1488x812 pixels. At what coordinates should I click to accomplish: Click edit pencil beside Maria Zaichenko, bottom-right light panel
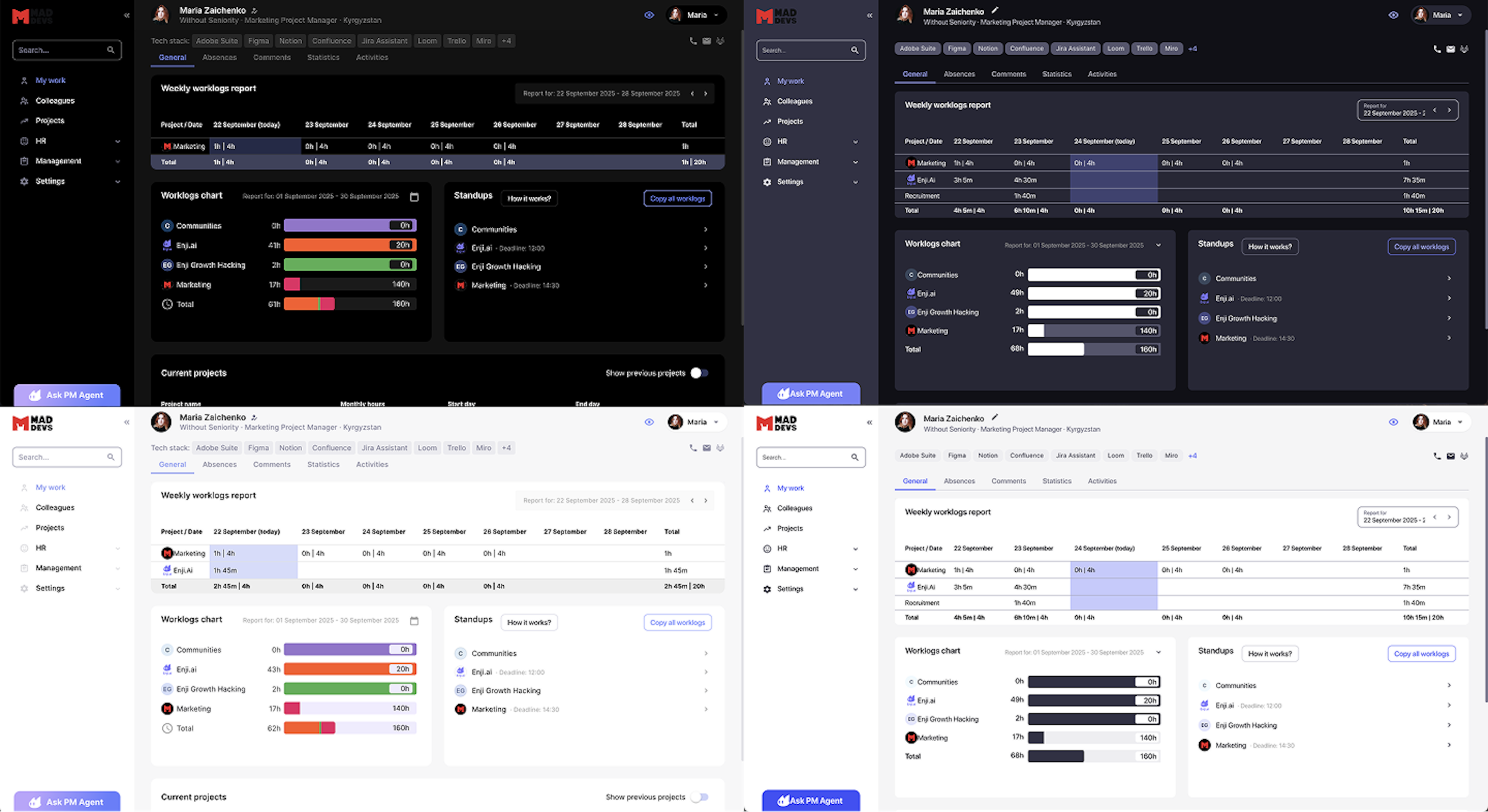click(x=995, y=417)
